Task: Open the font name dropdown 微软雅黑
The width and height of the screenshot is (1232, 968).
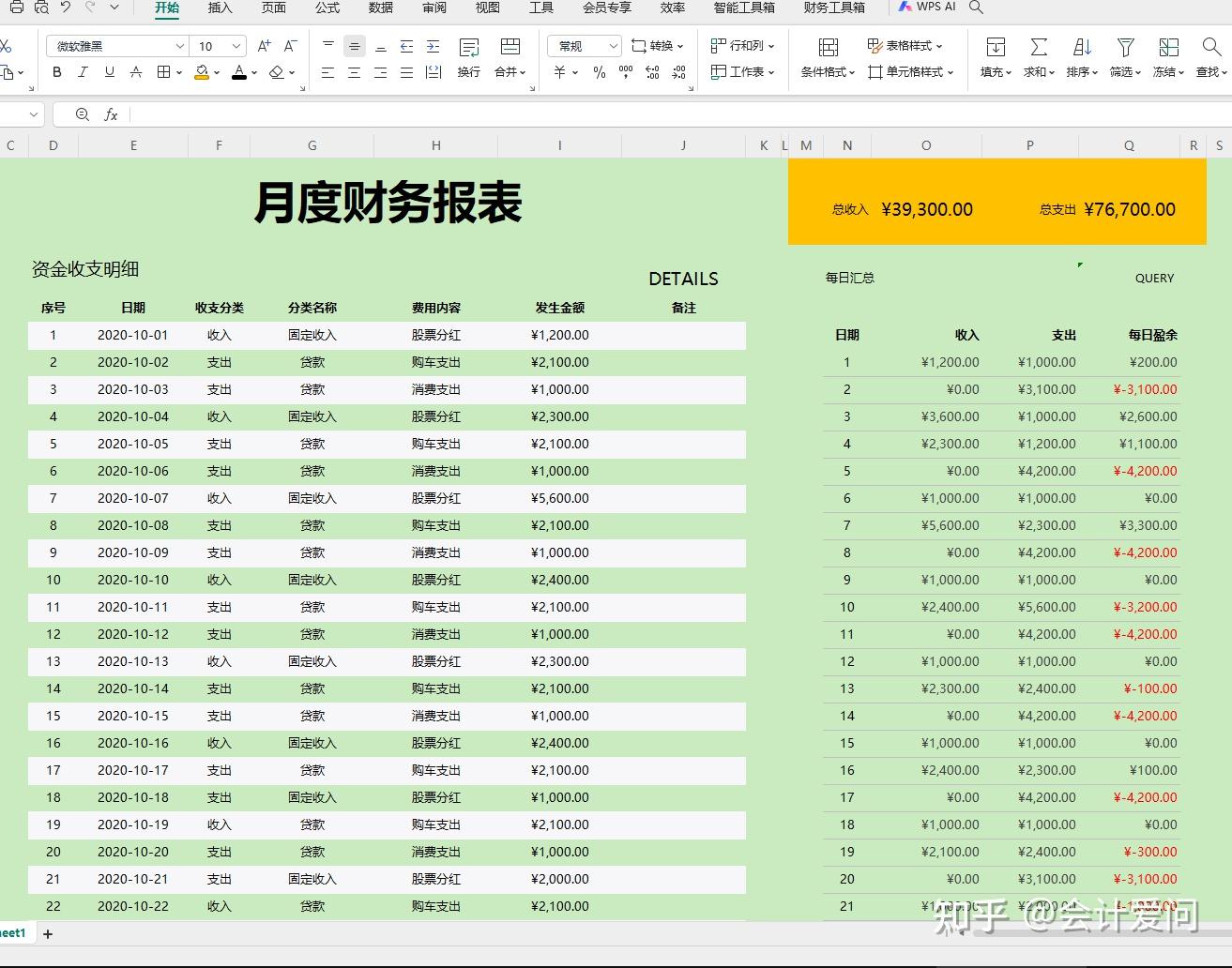Action: click(118, 46)
